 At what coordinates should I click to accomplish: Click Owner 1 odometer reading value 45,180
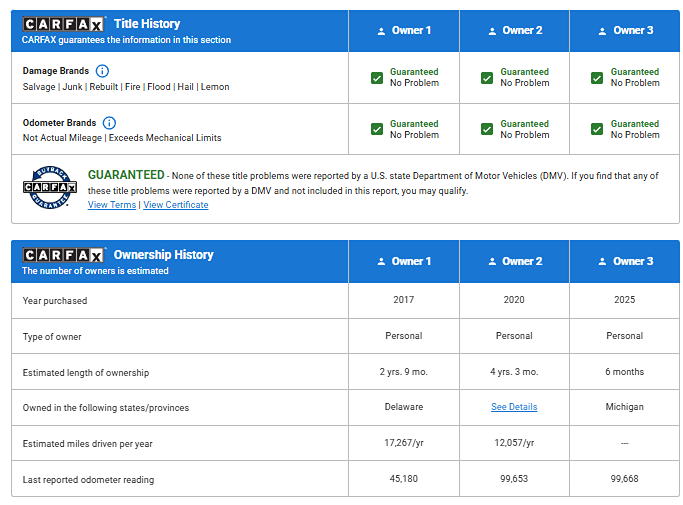[x=404, y=479]
